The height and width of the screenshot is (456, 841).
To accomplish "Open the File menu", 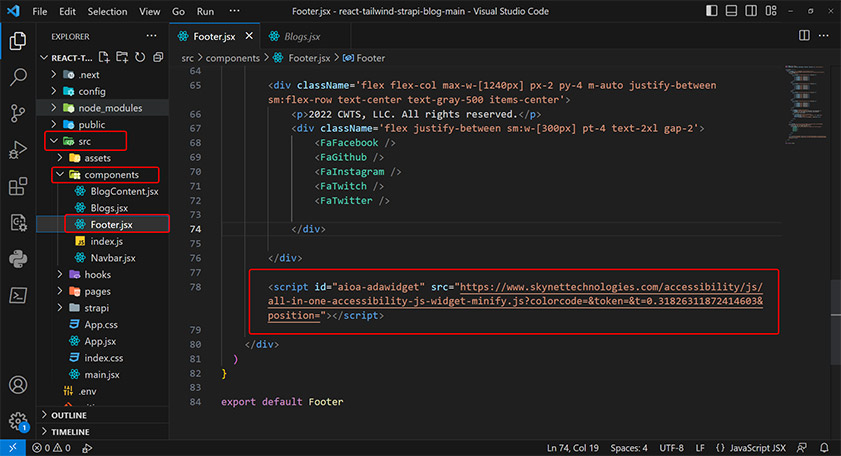I will pos(40,11).
